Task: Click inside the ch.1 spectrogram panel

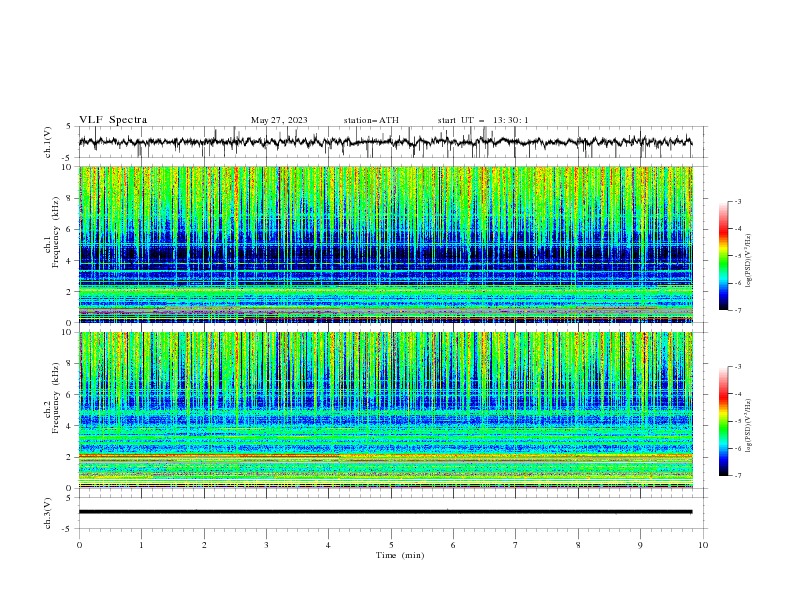Action: click(386, 244)
